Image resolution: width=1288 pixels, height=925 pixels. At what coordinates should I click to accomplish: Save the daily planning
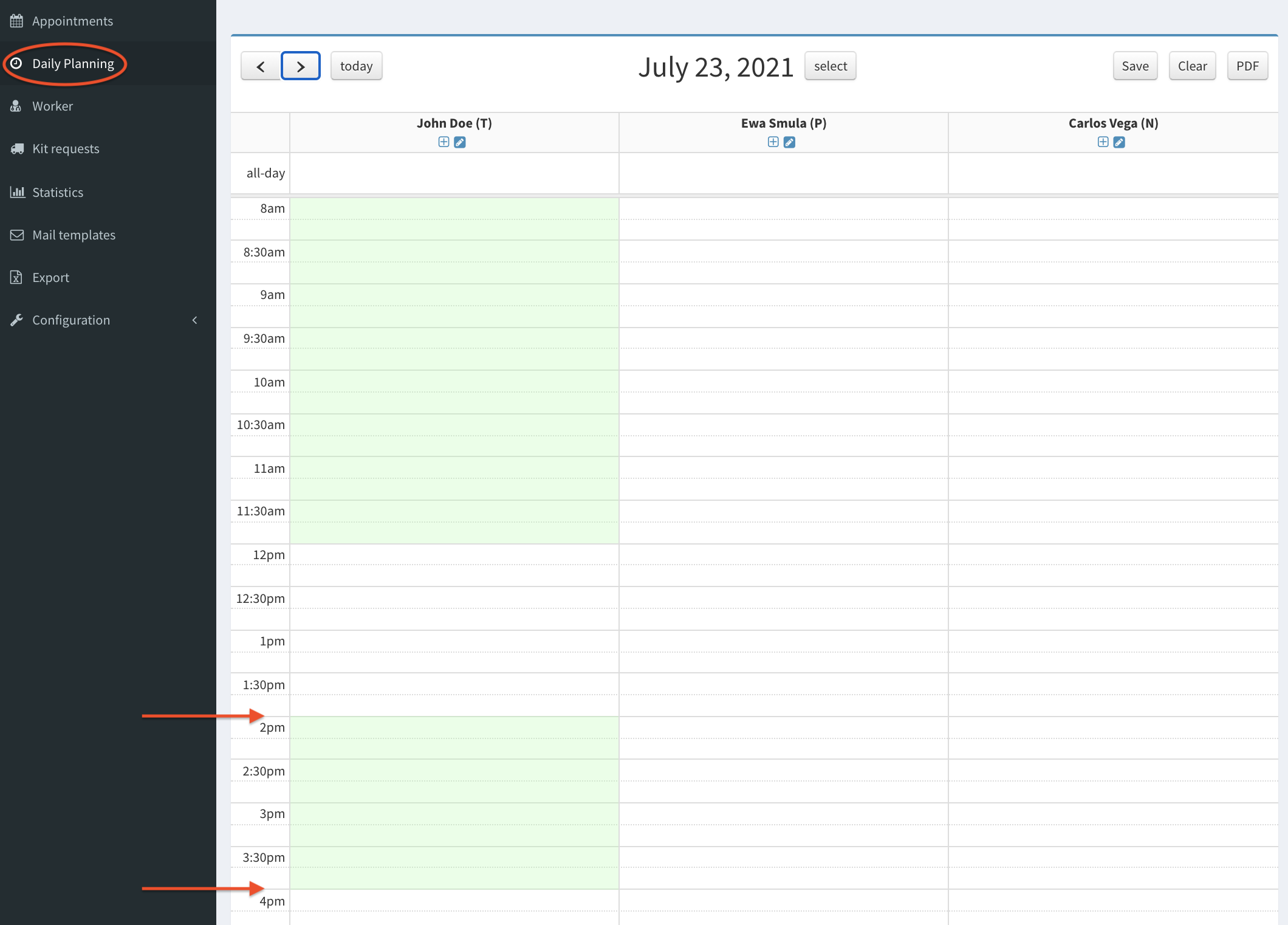[1135, 66]
